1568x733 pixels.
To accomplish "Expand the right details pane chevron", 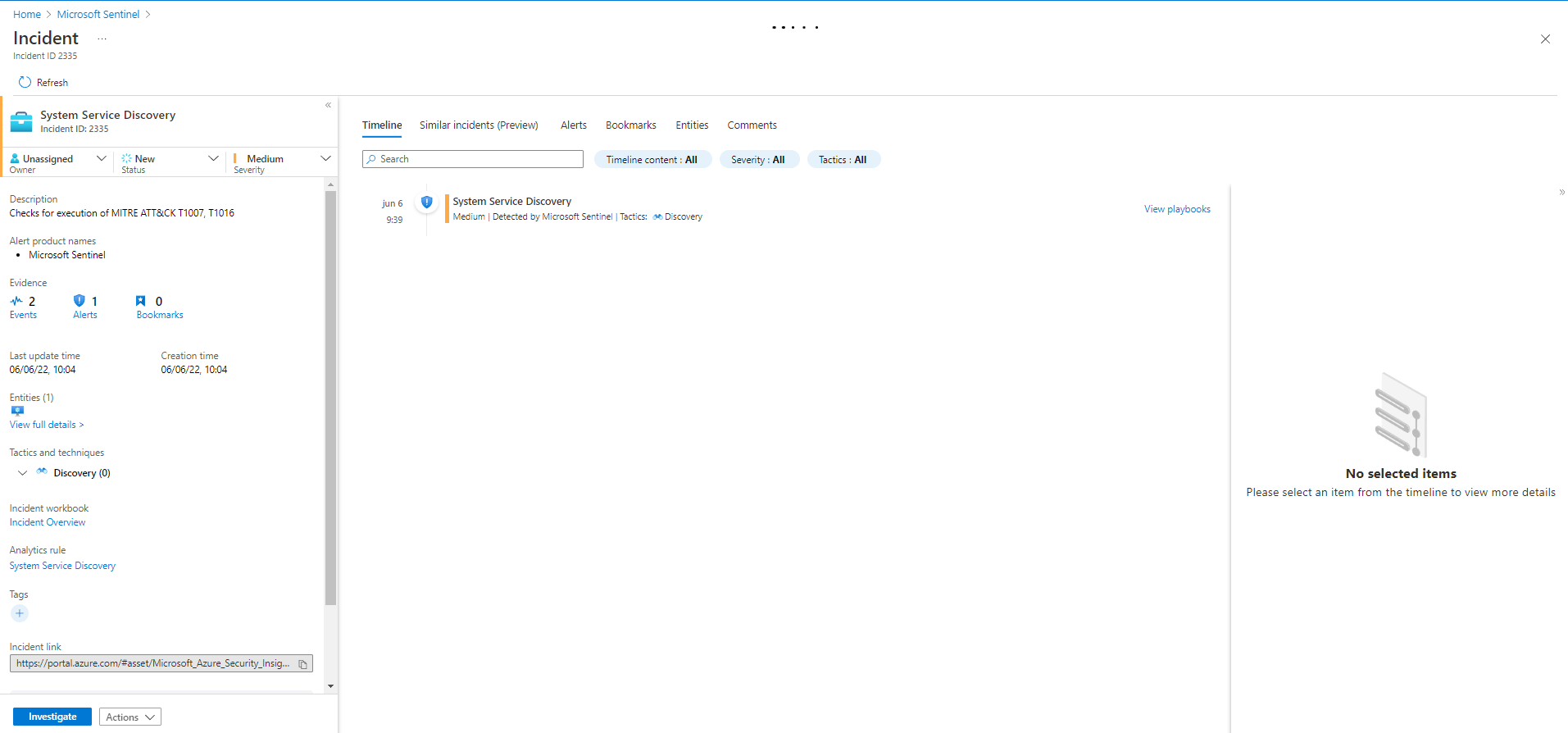I will [1561, 193].
